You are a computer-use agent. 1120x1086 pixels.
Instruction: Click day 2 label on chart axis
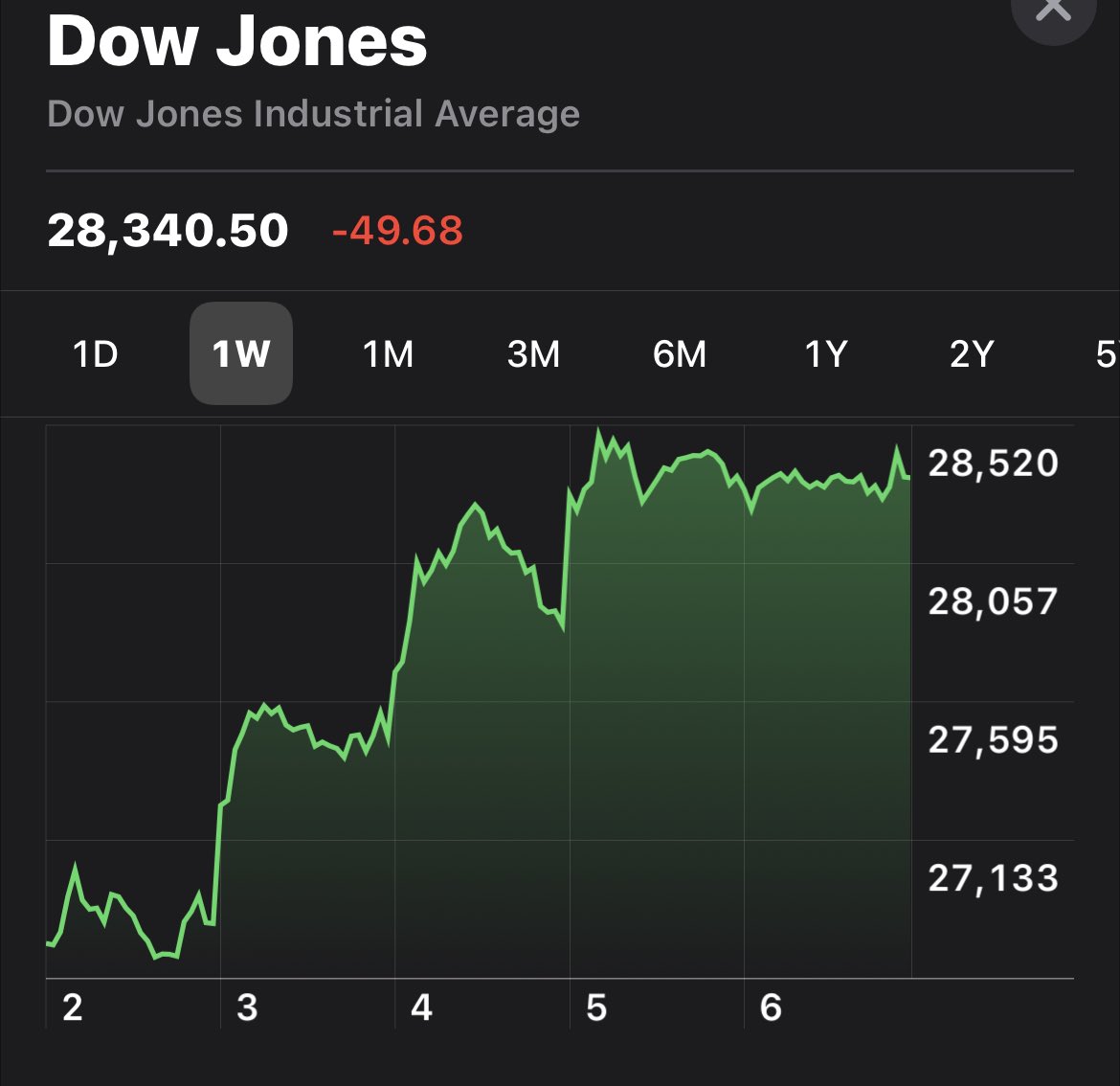pyautogui.click(x=72, y=1007)
